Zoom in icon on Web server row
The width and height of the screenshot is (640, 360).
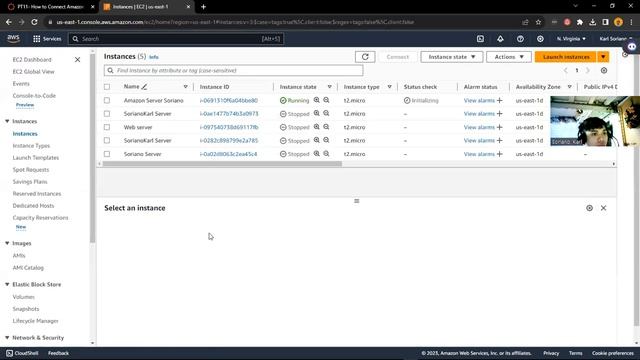(317, 127)
